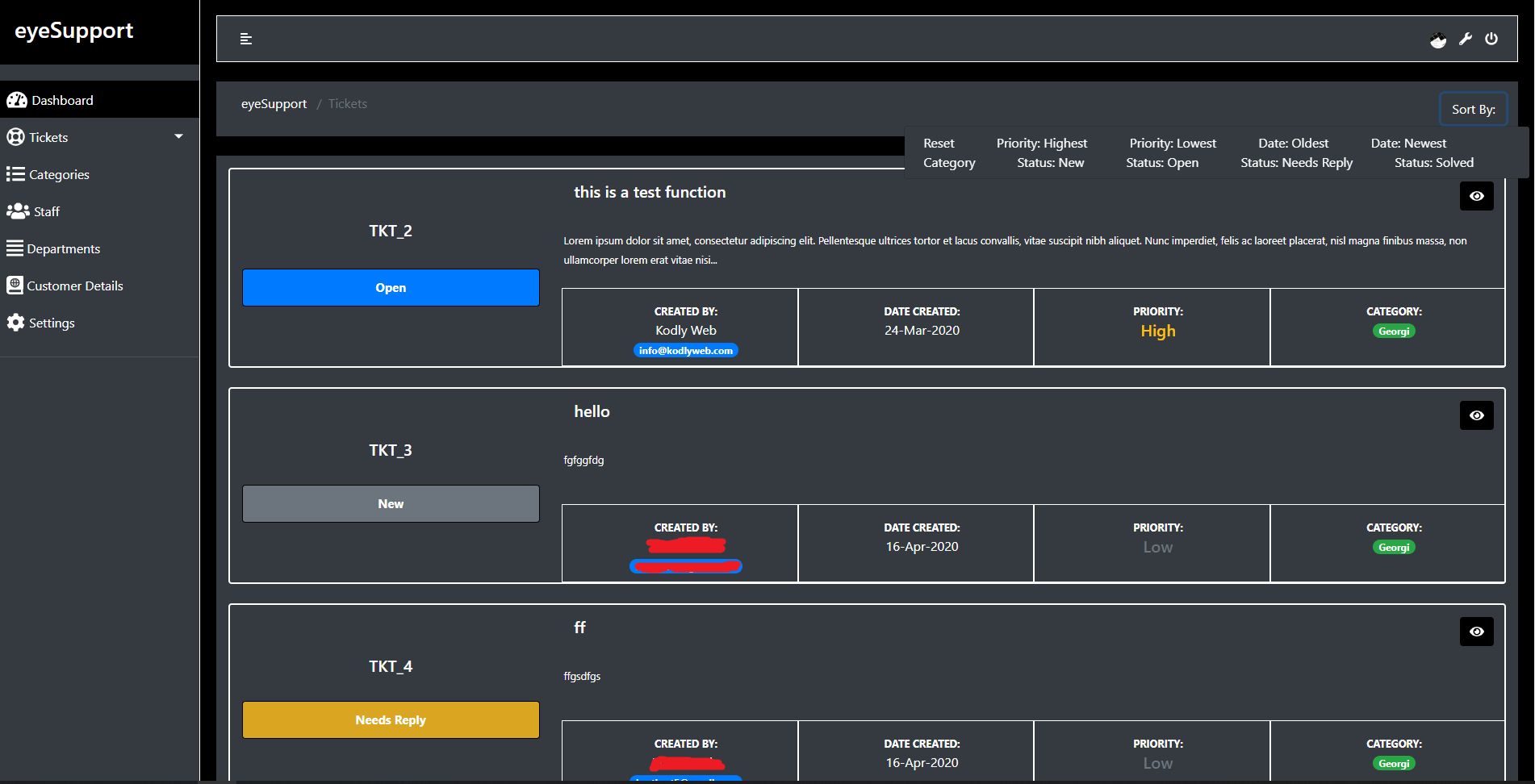Click the blue Open status button
Viewport: 1535px width, 784px height.
tap(391, 287)
